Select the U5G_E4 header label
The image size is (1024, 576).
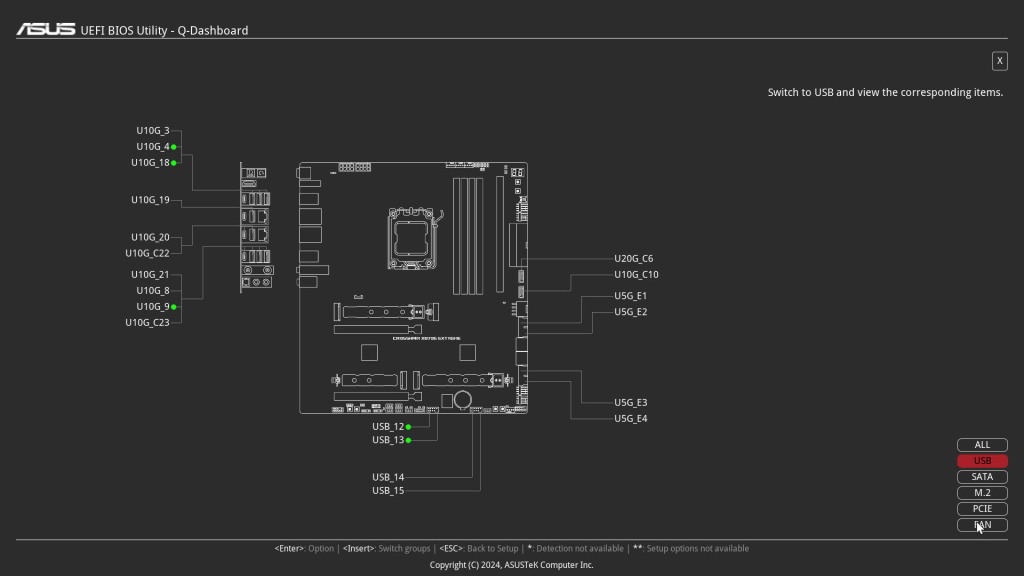pos(630,419)
